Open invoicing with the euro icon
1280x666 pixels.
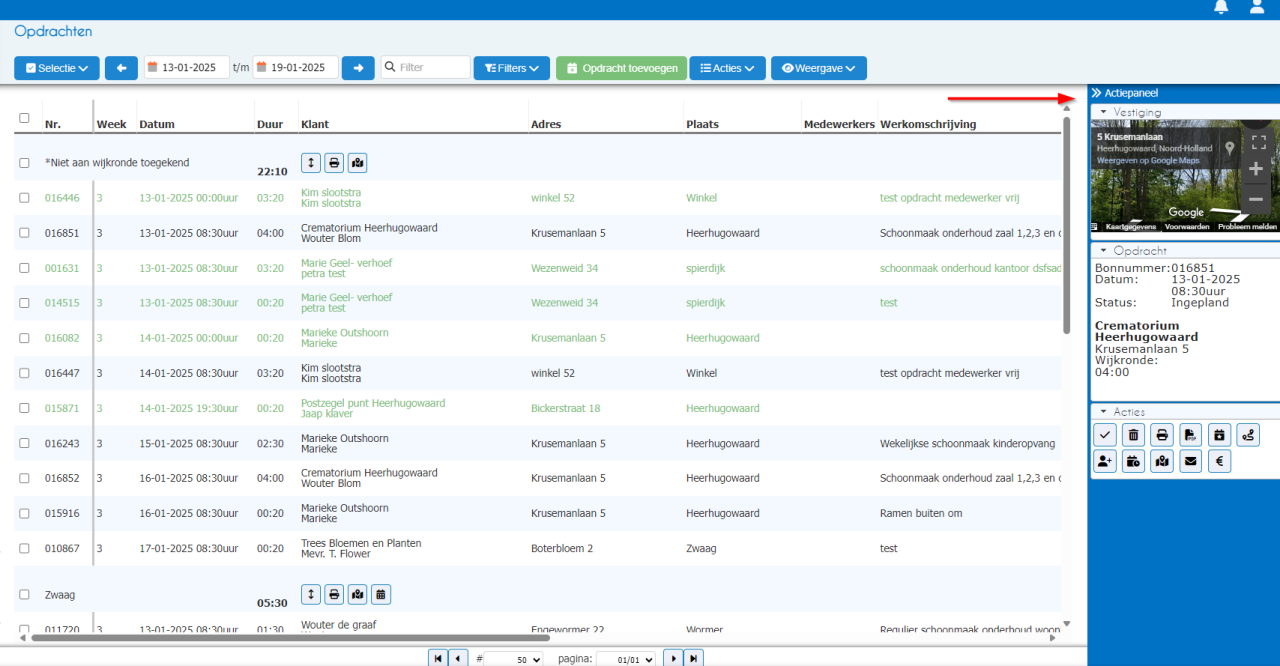pos(1219,461)
